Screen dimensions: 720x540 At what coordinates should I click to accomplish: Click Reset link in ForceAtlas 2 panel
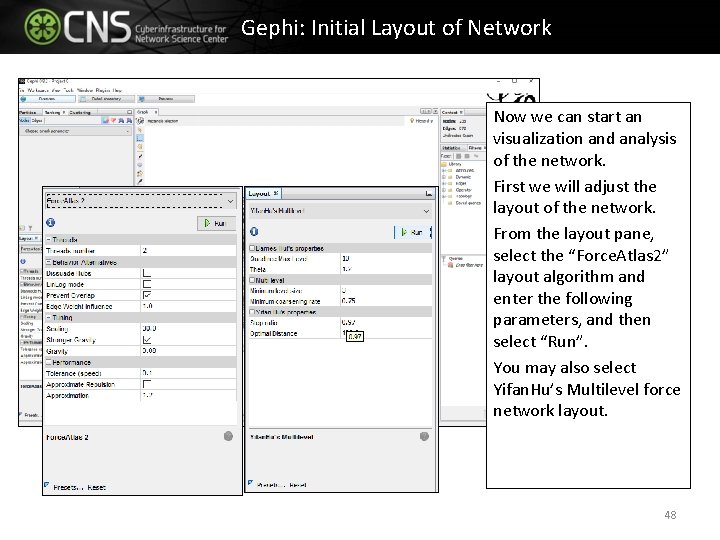[96, 488]
